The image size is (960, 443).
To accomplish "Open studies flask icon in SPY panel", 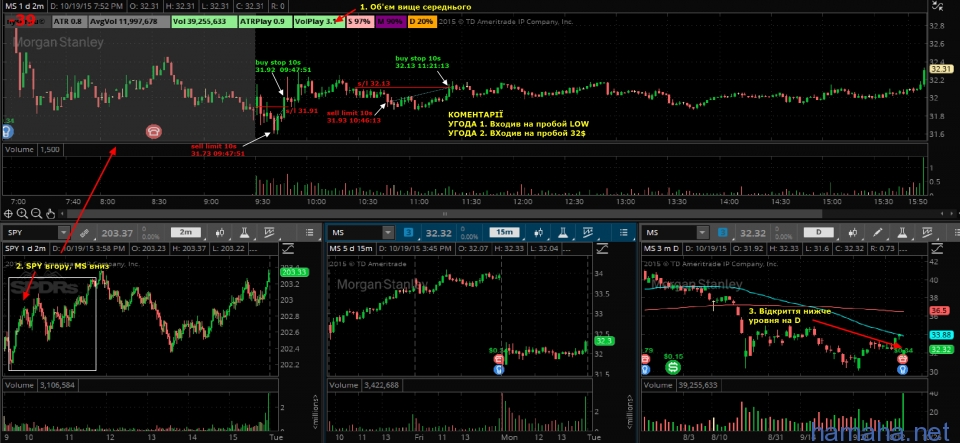I will pos(244,233).
